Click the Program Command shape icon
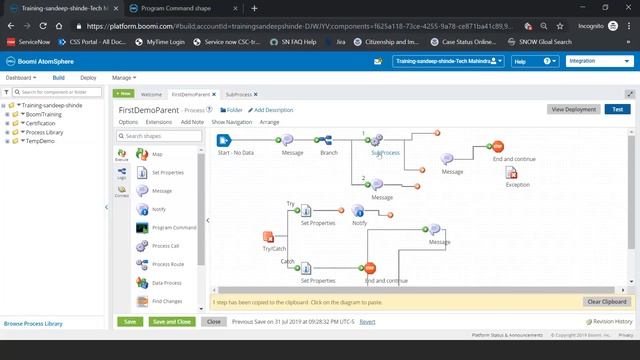Screen dimensions: 640x360 pos(142,228)
